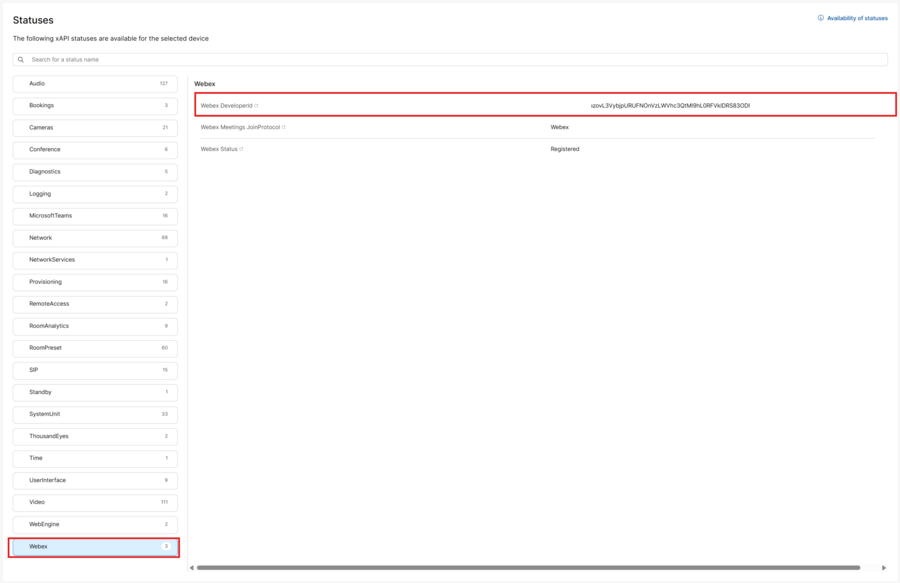Click the DeveloperId value string
Viewport: 900px width, 583px height.
[x=670, y=106]
